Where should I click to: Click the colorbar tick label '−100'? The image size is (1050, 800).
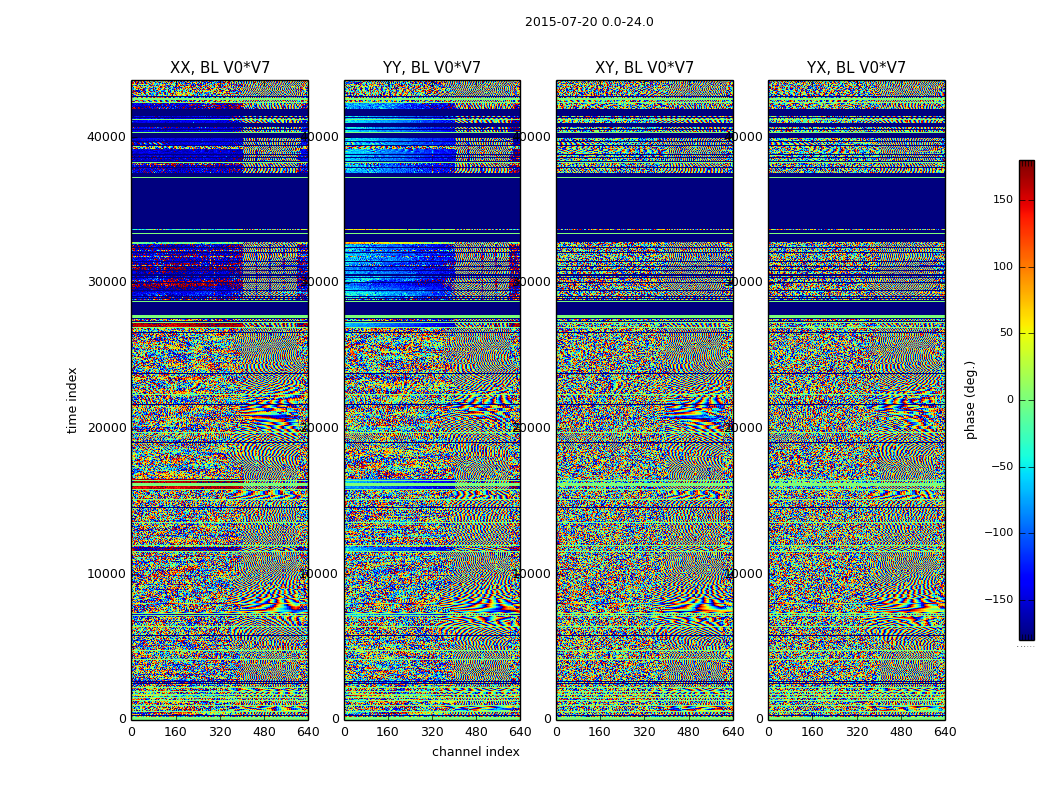[x=999, y=533]
